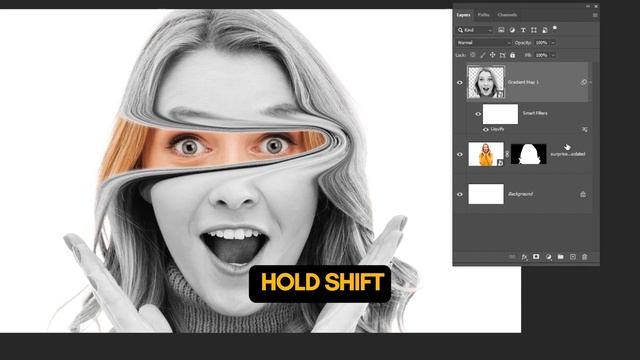
Task: Open the Layers panel menu icon
Action: 595,15
